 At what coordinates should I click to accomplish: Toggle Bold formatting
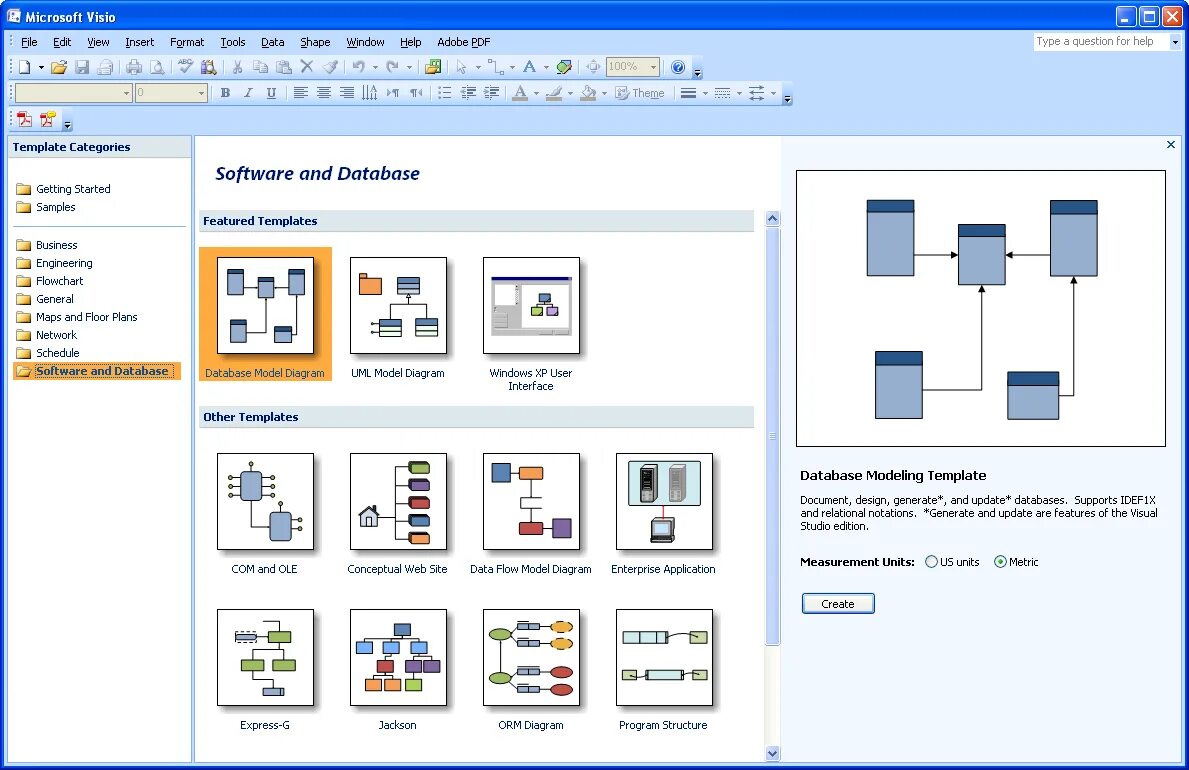click(x=225, y=93)
